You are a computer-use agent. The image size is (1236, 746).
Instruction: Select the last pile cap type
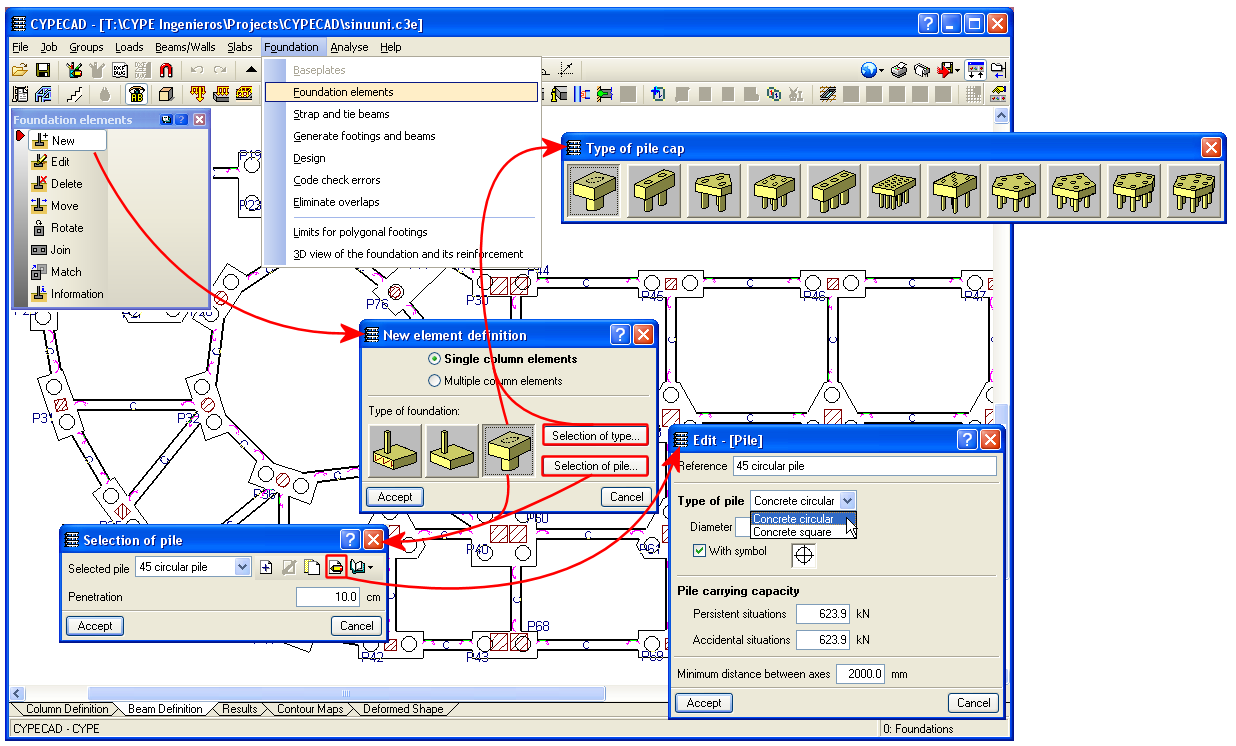point(1194,190)
